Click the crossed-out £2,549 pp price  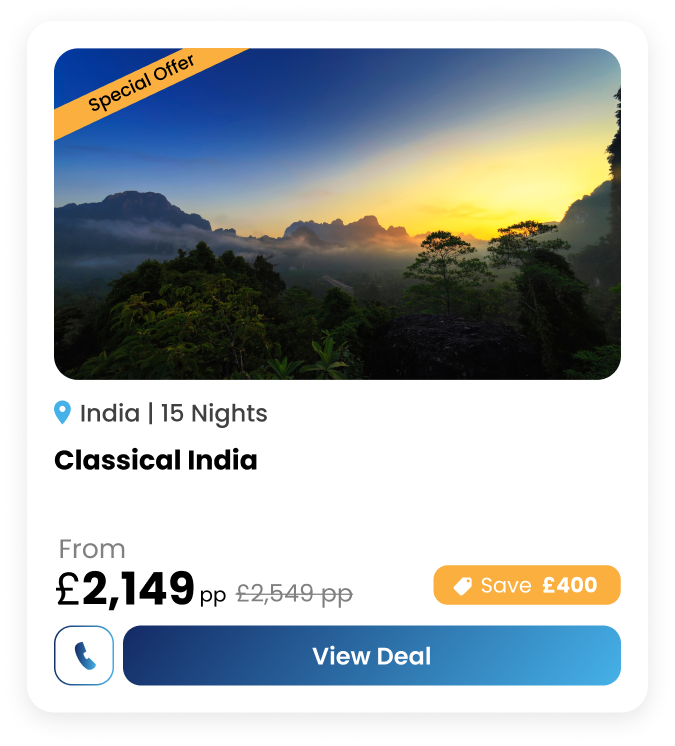pos(294,594)
